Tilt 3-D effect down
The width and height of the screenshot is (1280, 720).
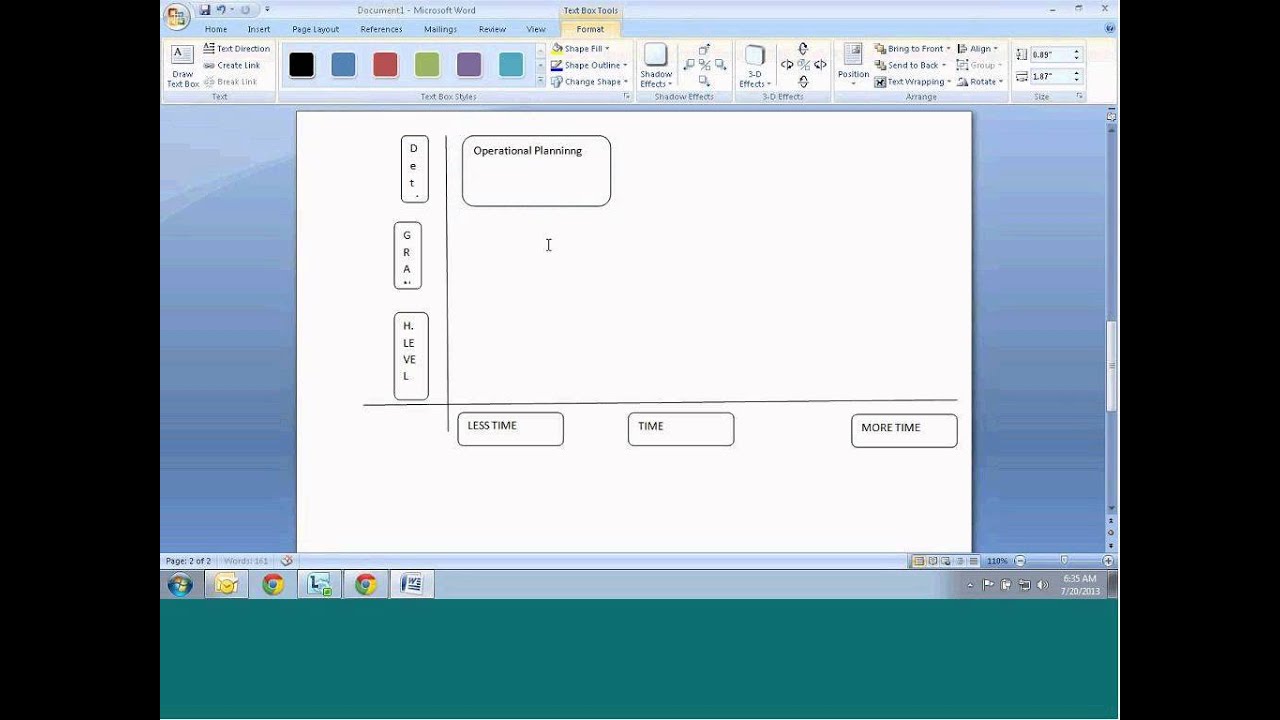[x=803, y=81]
